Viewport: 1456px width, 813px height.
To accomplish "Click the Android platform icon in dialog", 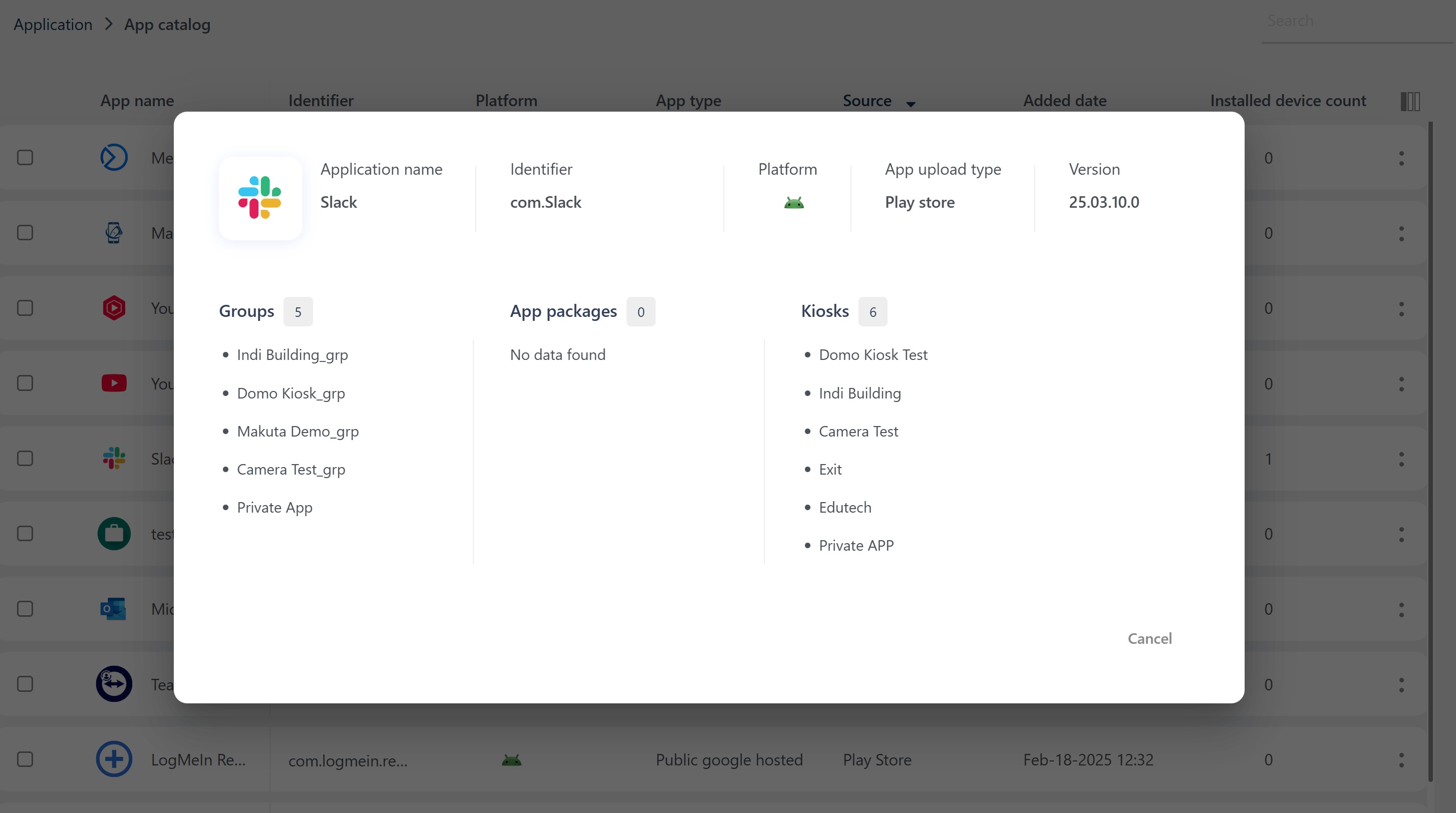I will click(x=793, y=203).
